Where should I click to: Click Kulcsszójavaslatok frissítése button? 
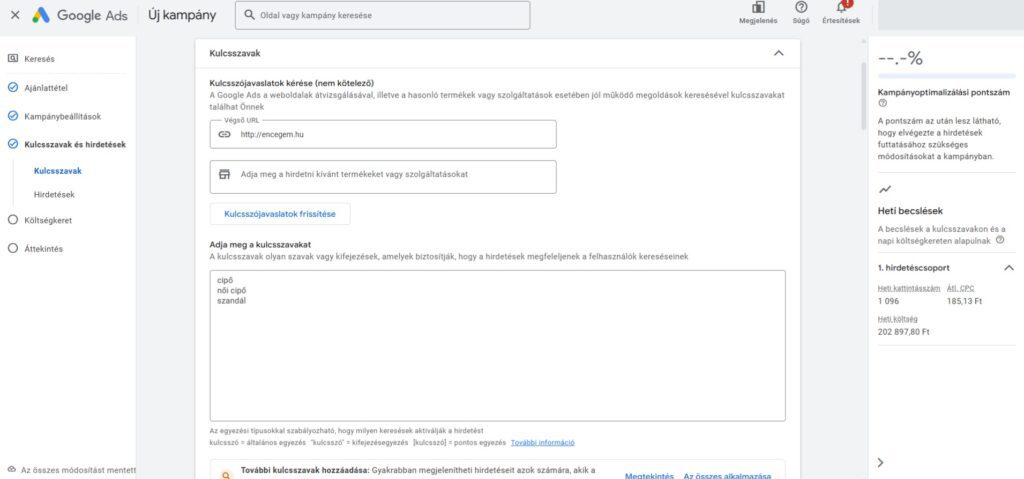[x=280, y=214]
